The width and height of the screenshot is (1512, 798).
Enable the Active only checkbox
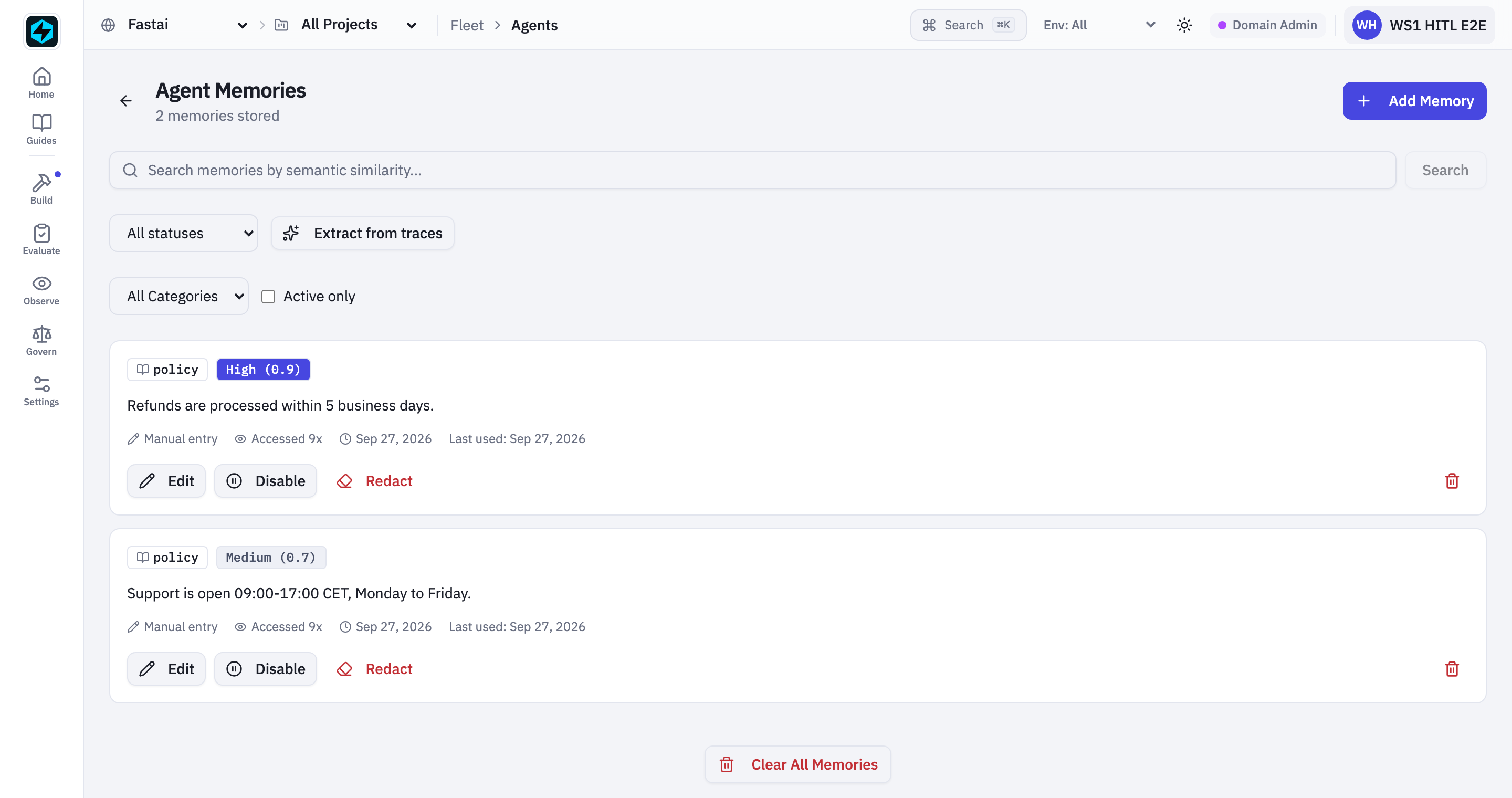(268, 296)
